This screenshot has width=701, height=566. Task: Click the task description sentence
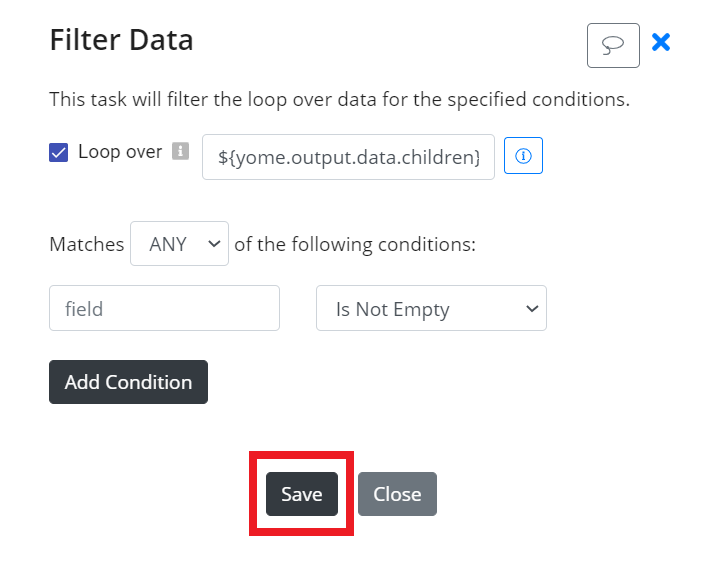339,99
